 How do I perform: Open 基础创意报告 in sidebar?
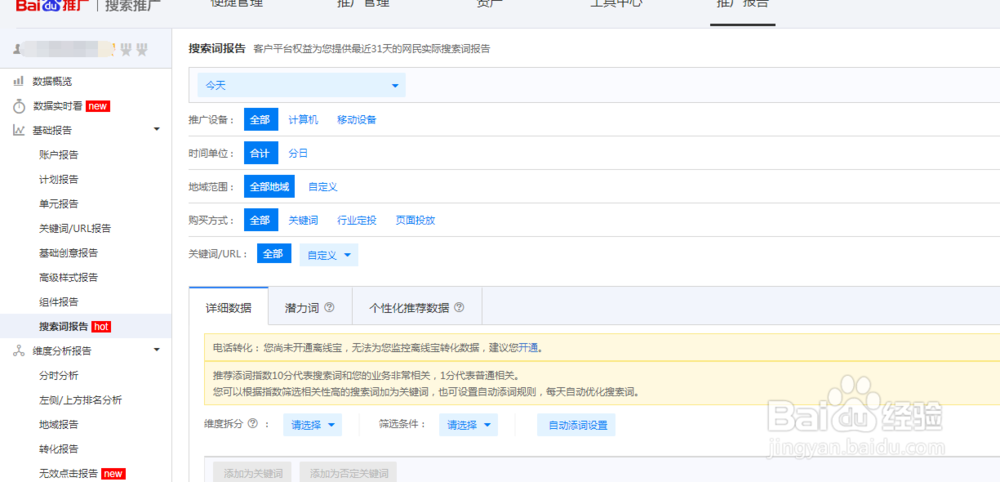68,253
